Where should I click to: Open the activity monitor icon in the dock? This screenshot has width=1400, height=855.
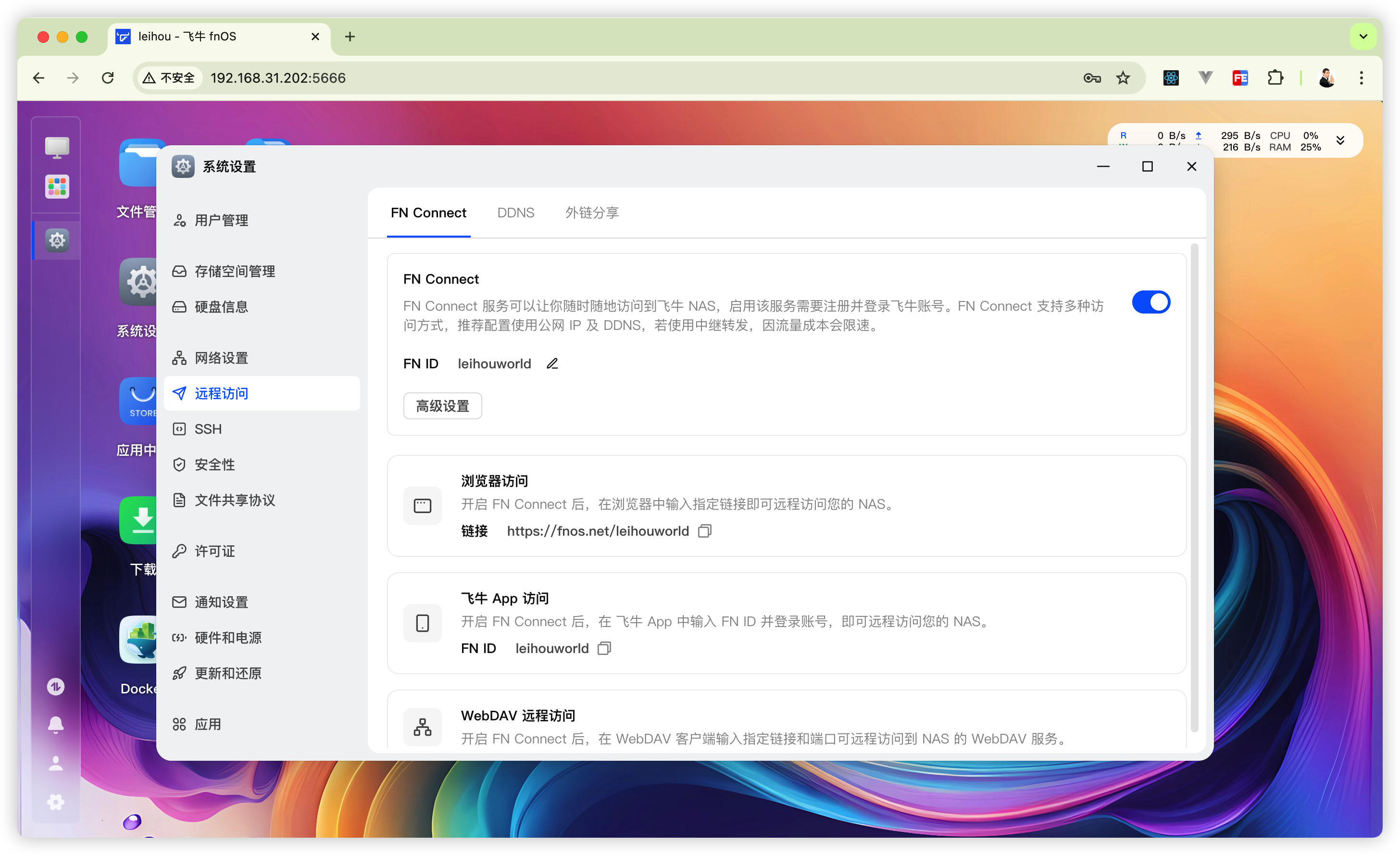tap(56, 687)
